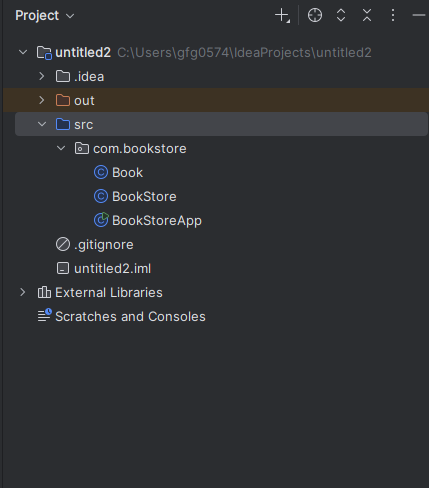Click the Book class icon
The width and height of the screenshot is (429, 488).
coord(101,173)
